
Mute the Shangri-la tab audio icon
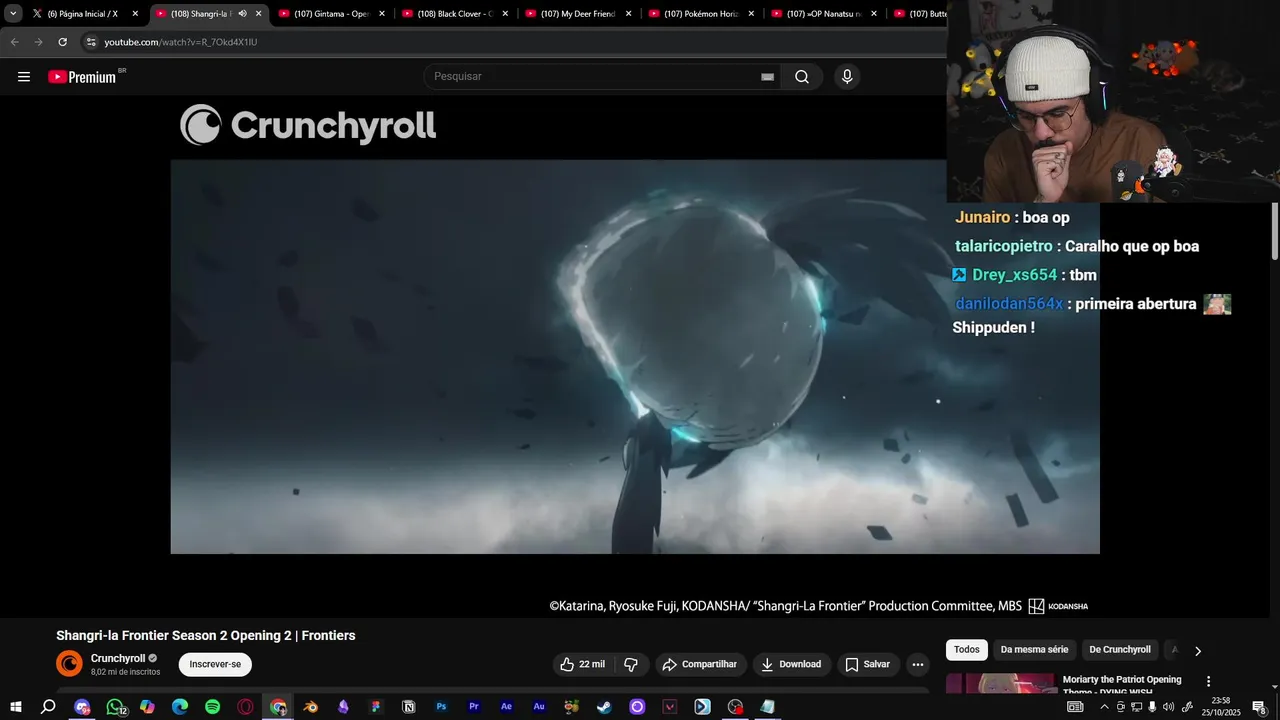(x=242, y=14)
